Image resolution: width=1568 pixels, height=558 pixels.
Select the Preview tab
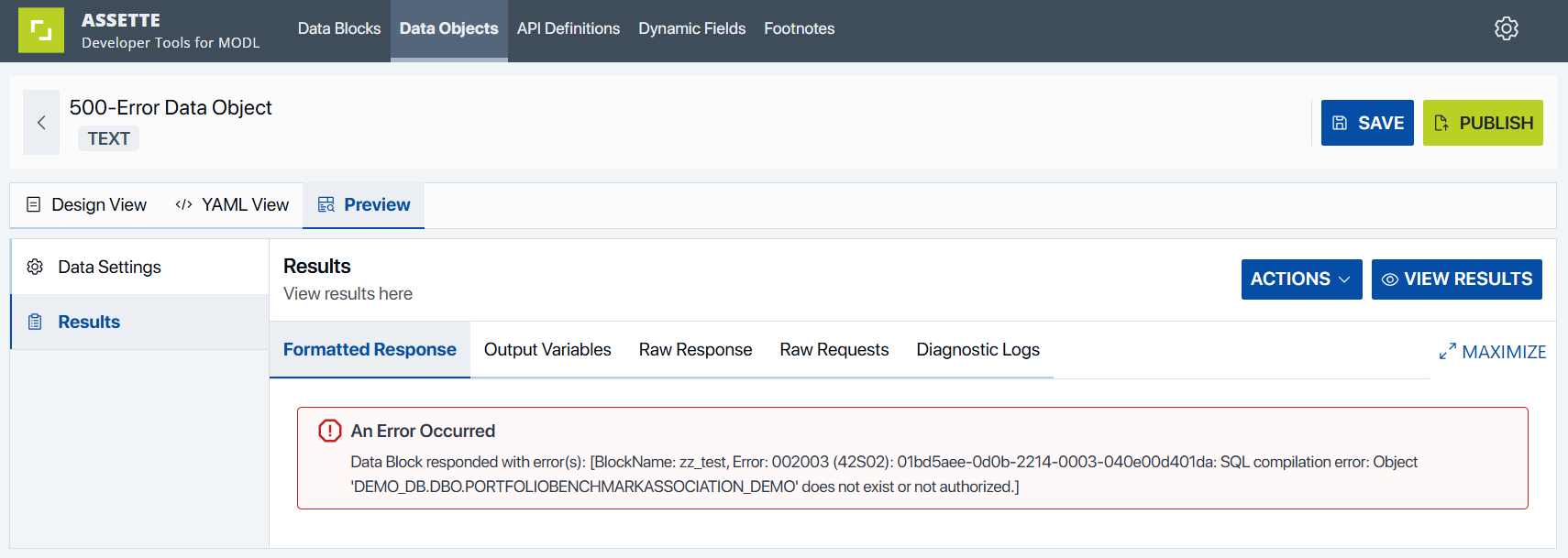[x=364, y=205]
